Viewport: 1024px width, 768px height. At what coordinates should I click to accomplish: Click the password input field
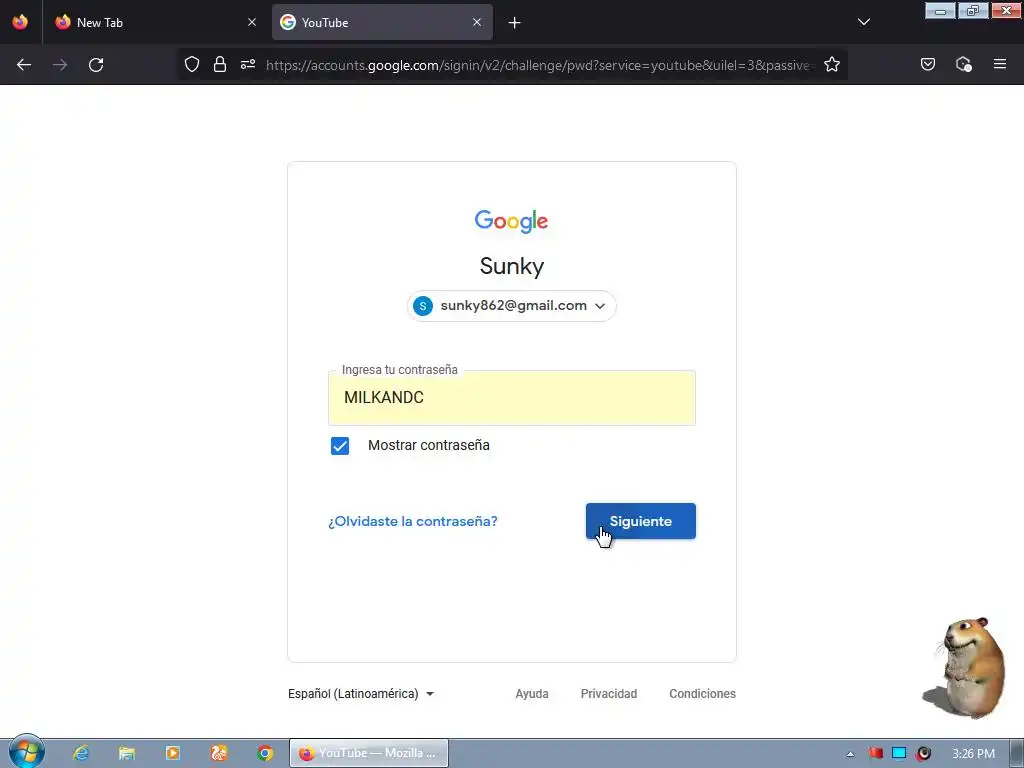pyautogui.click(x=512, y=398)
